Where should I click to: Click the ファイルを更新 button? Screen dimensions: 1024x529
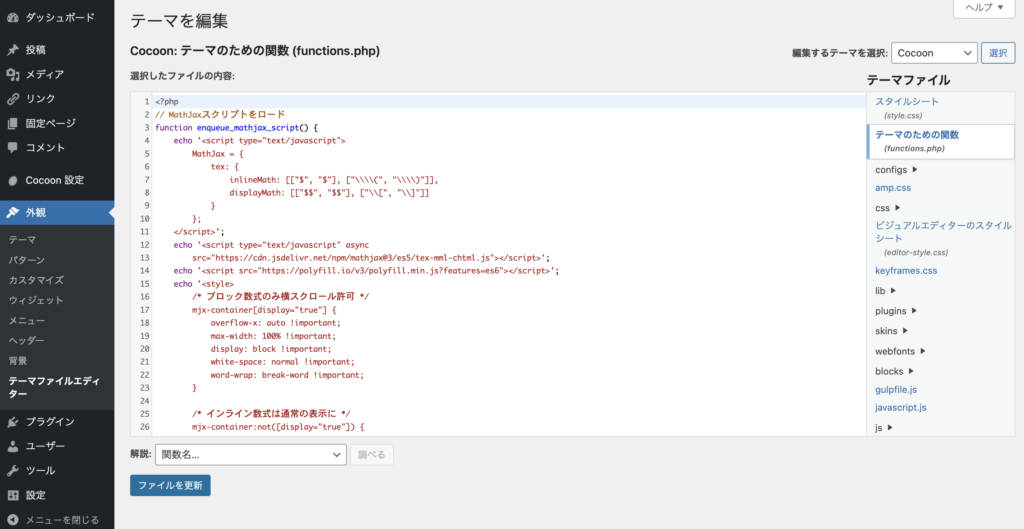pyautogui.click(x=170, y=485)
